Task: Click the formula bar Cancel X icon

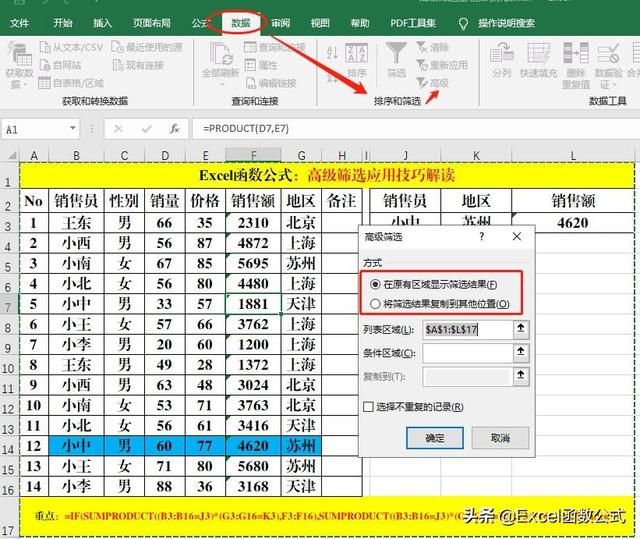Action: coord(118,129)
